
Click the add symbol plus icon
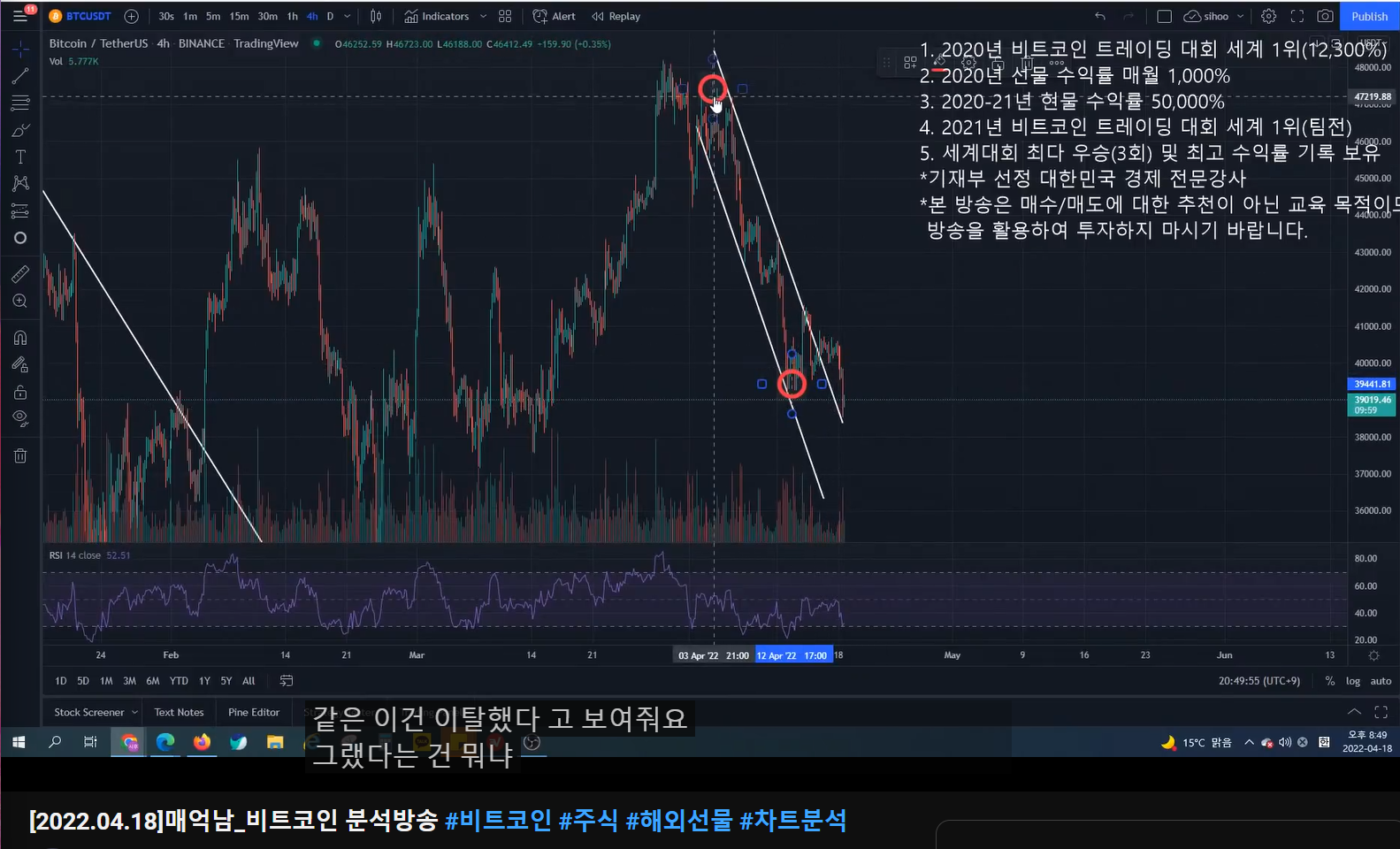click(x=131, y=16)
